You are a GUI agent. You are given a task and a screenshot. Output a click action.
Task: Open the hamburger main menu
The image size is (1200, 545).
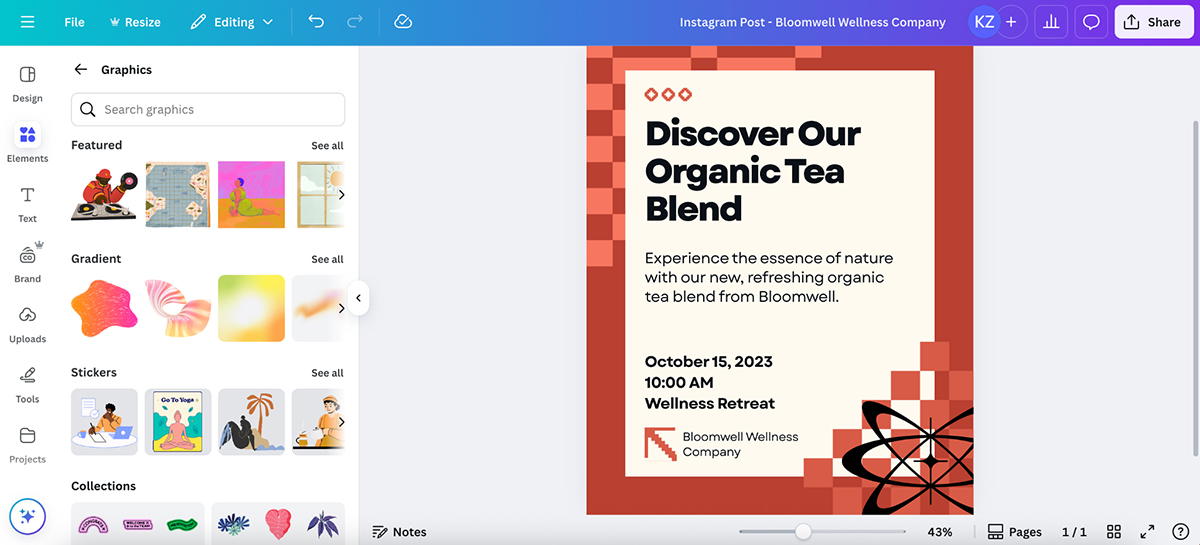pyautogui.click(x=27, y=22)
